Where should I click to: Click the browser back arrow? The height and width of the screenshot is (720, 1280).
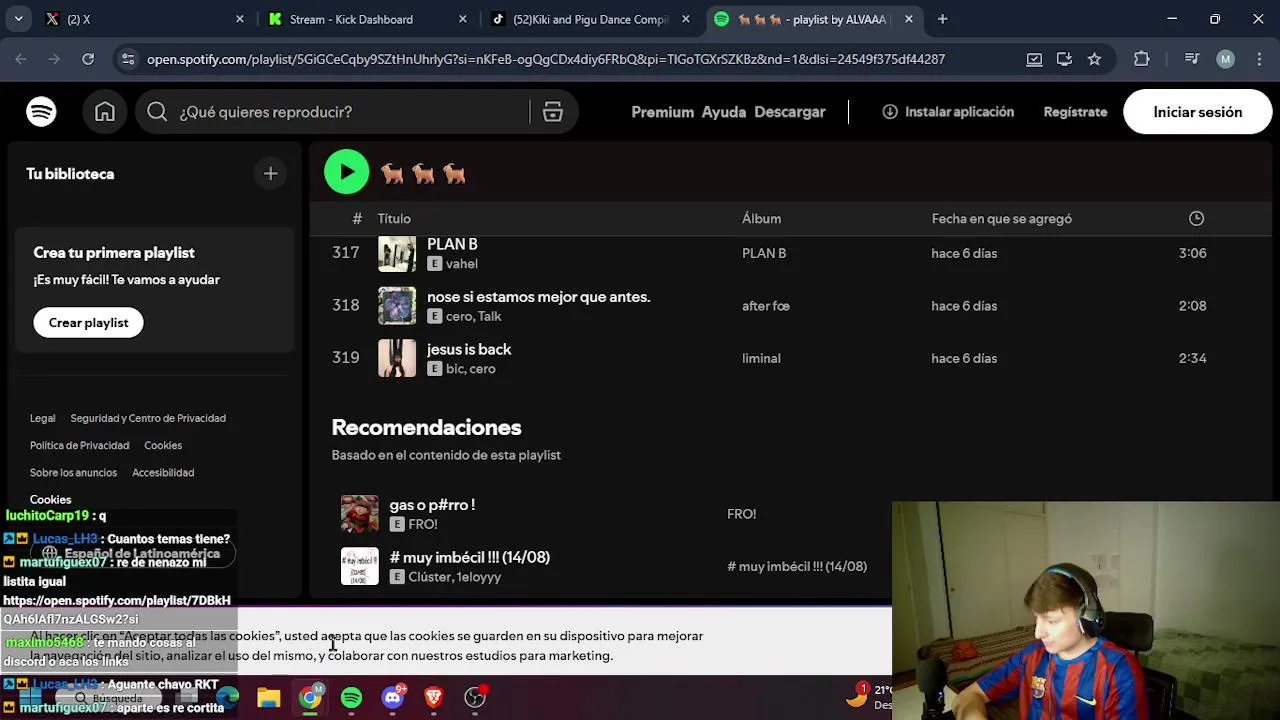(x=21, y=59)
